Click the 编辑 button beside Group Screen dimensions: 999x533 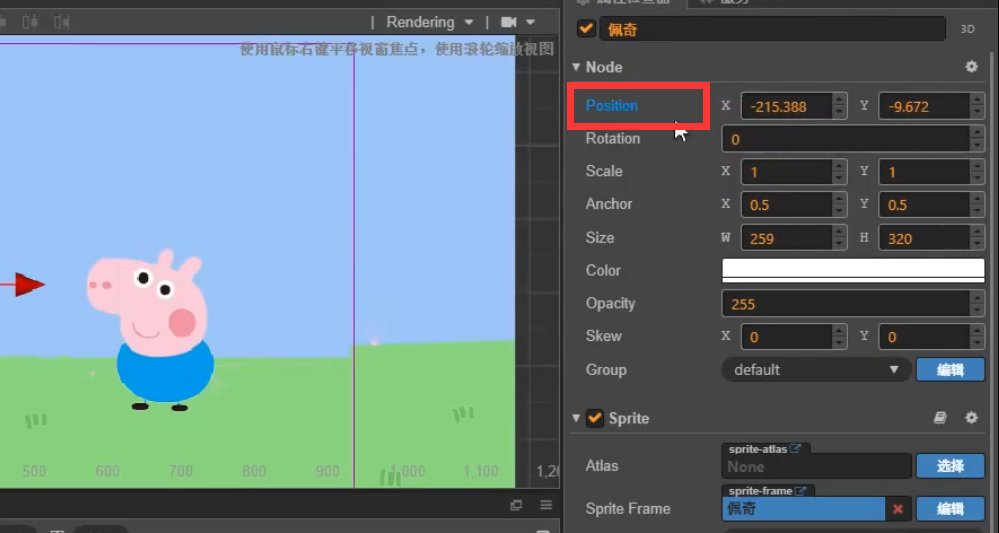click(950, 370)
